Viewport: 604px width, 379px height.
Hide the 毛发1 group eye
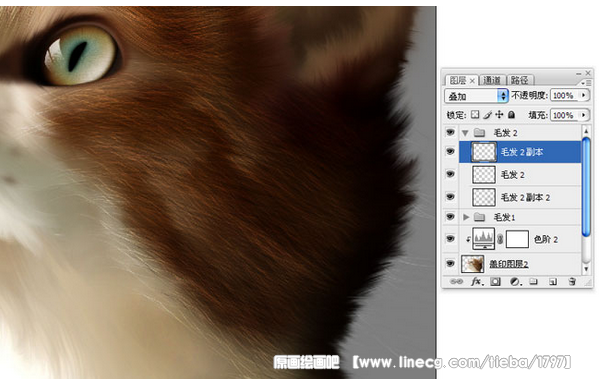pos(450,217)
